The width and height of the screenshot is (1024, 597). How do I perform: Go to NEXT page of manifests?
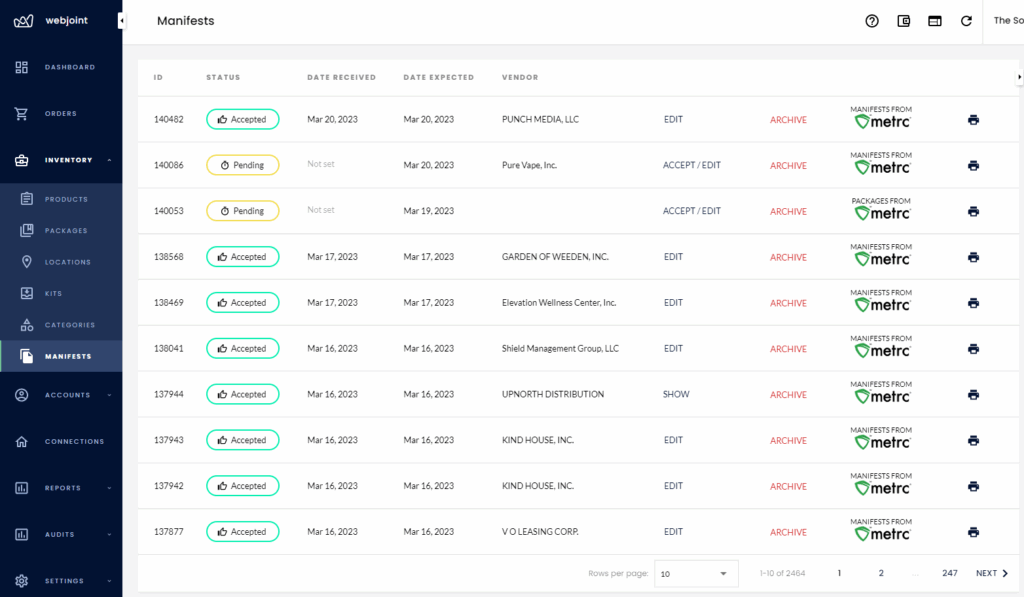click(x=991, y=573)
